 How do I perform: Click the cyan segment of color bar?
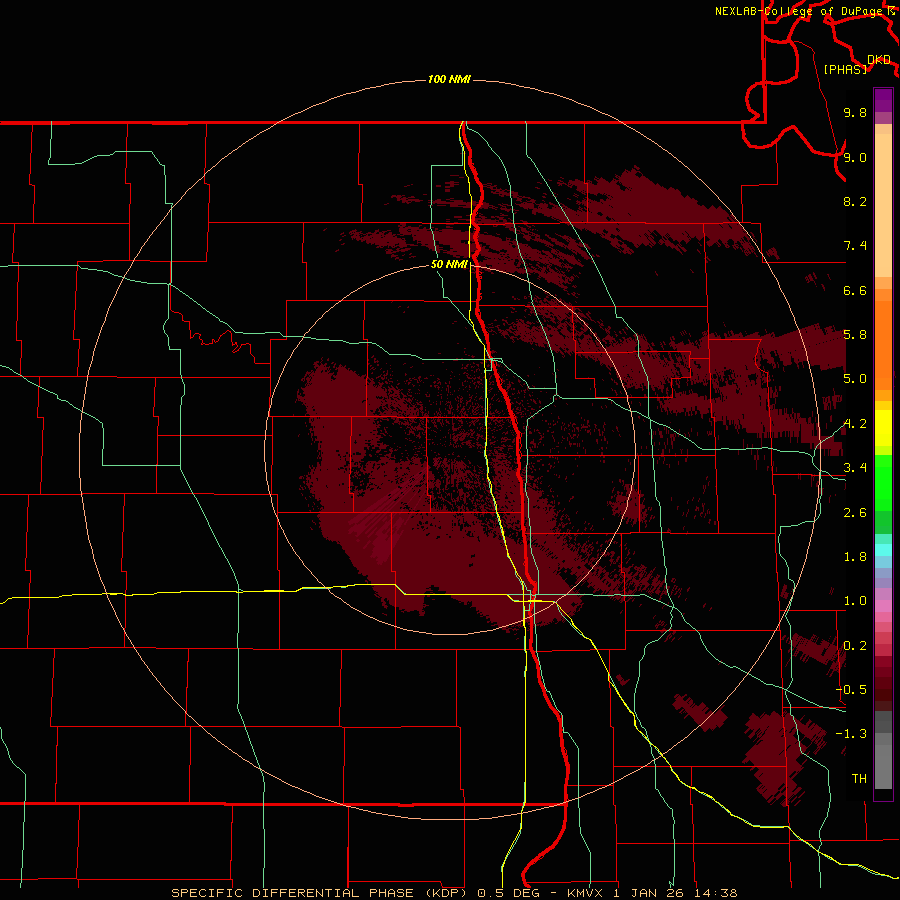[883, 550]
